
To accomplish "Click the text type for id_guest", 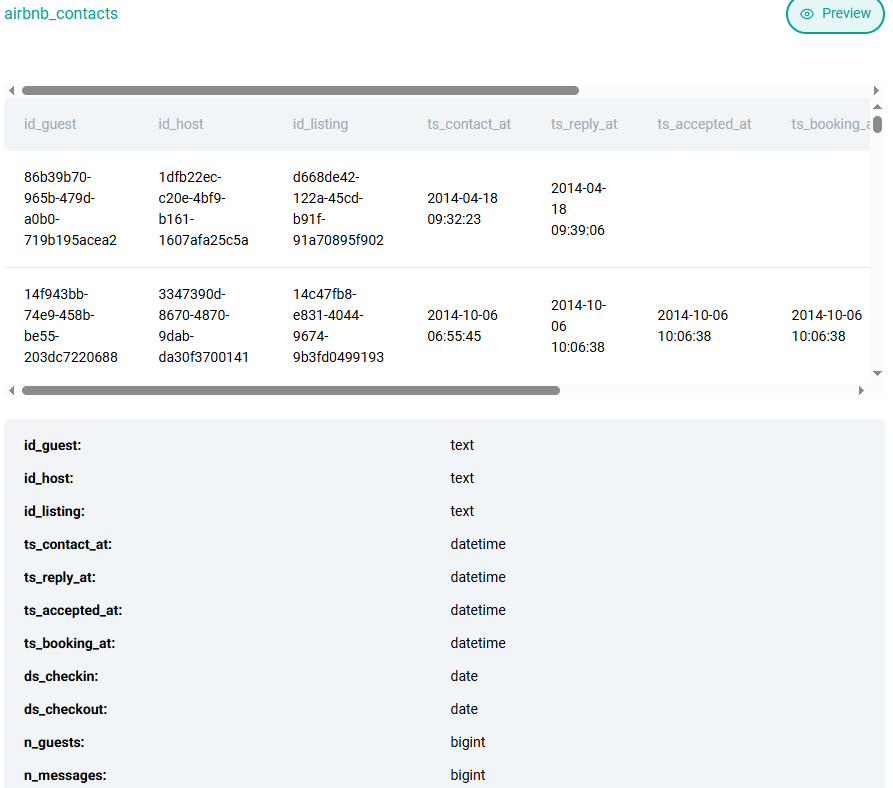I will click(462, 445).
